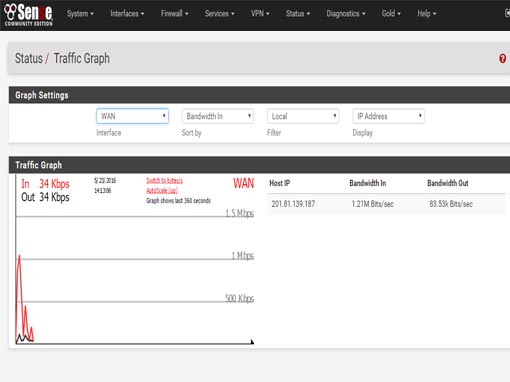Click the Status breadcrumb link
Image resolution: width=510 pixels, height=382 pixels.
pos(29,59)
